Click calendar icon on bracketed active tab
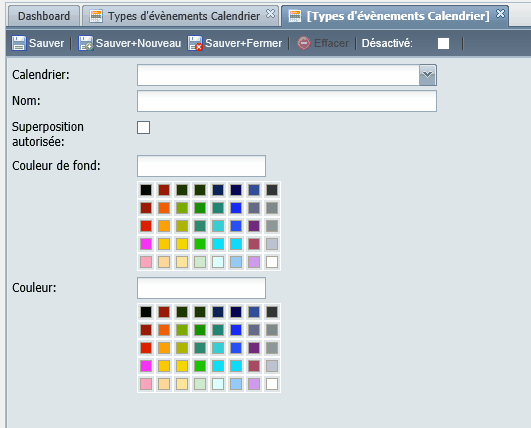 [295, 16]
